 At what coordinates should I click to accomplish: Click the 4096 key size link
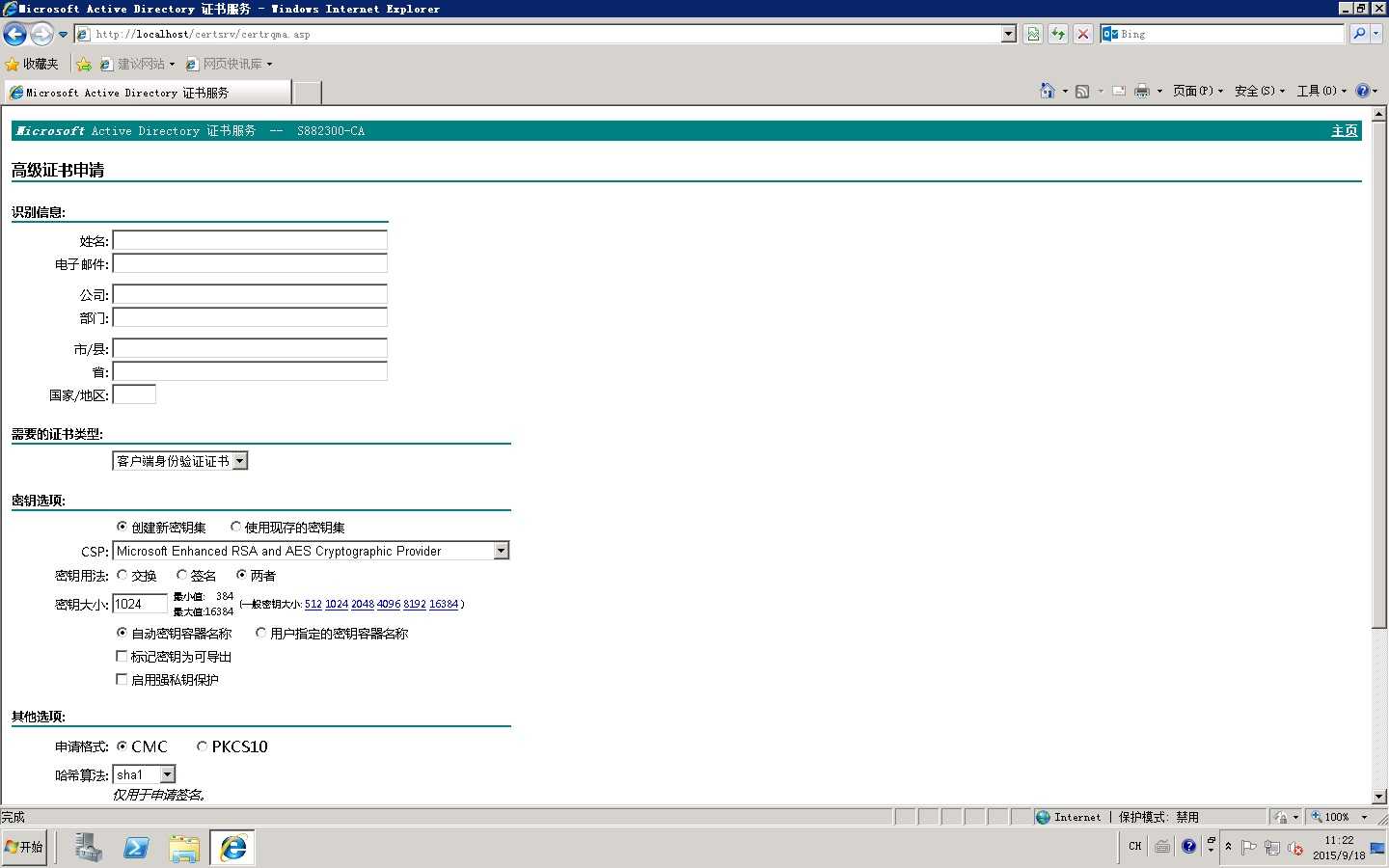[x=389, y=604]
